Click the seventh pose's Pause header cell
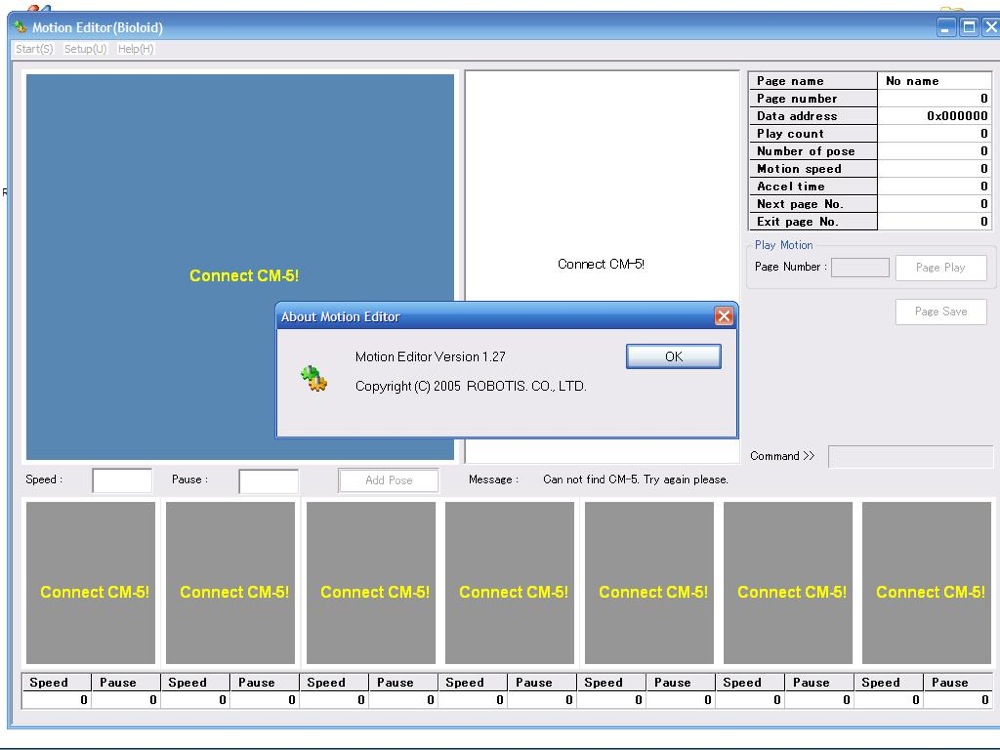Image resolution: width=1000 pixels, height=750 pixels. (x=958, y=682)
